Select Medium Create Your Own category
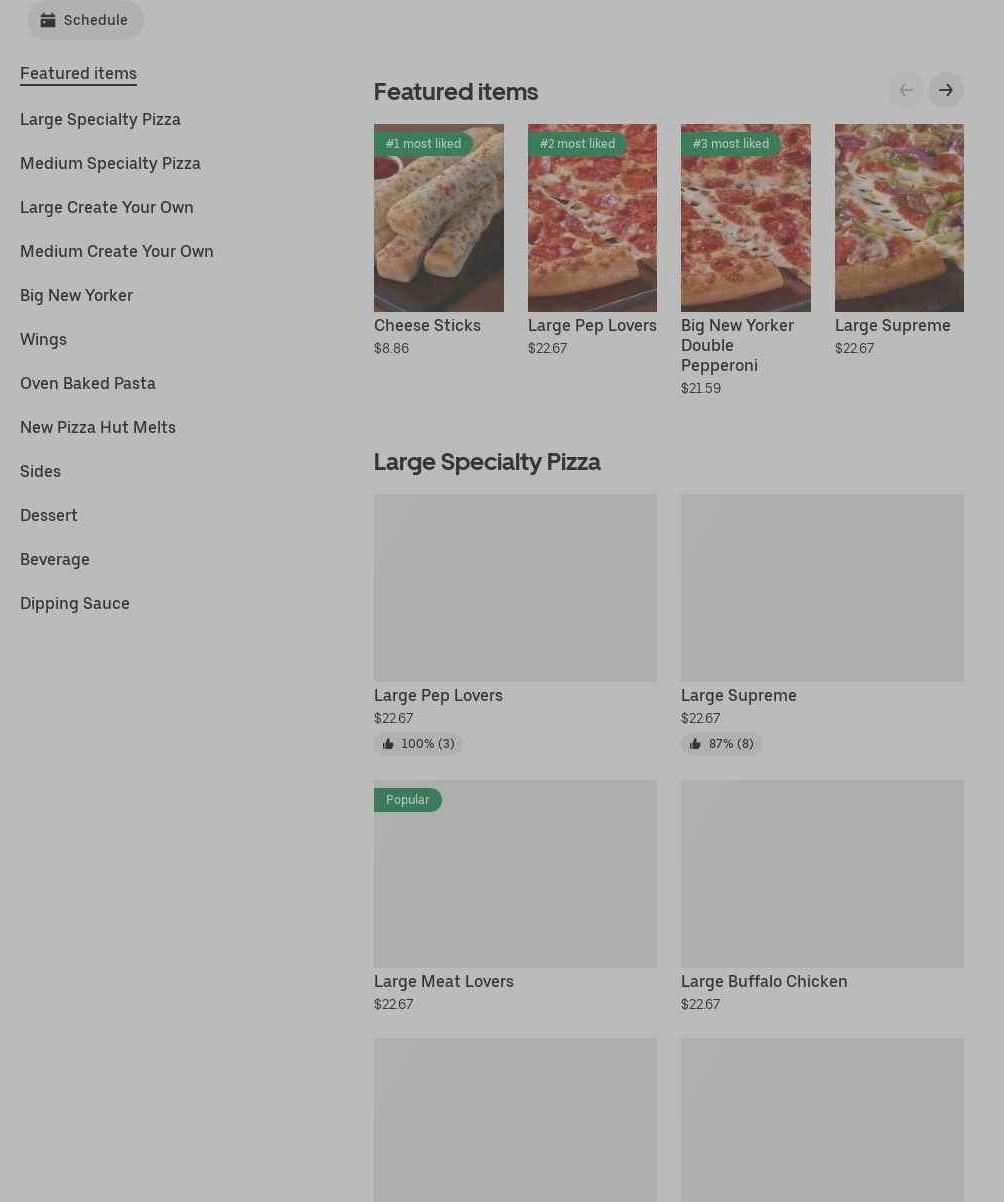The height and width of the screenshot is (1202, 1004). coord(117,251)
